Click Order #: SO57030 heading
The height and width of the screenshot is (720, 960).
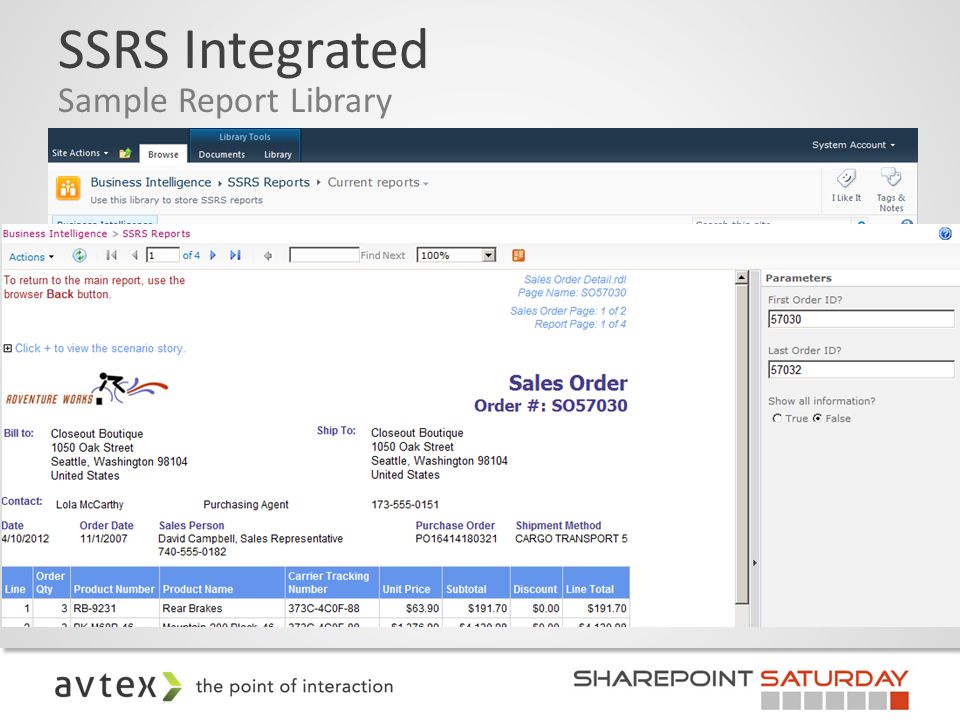[550, 405]
